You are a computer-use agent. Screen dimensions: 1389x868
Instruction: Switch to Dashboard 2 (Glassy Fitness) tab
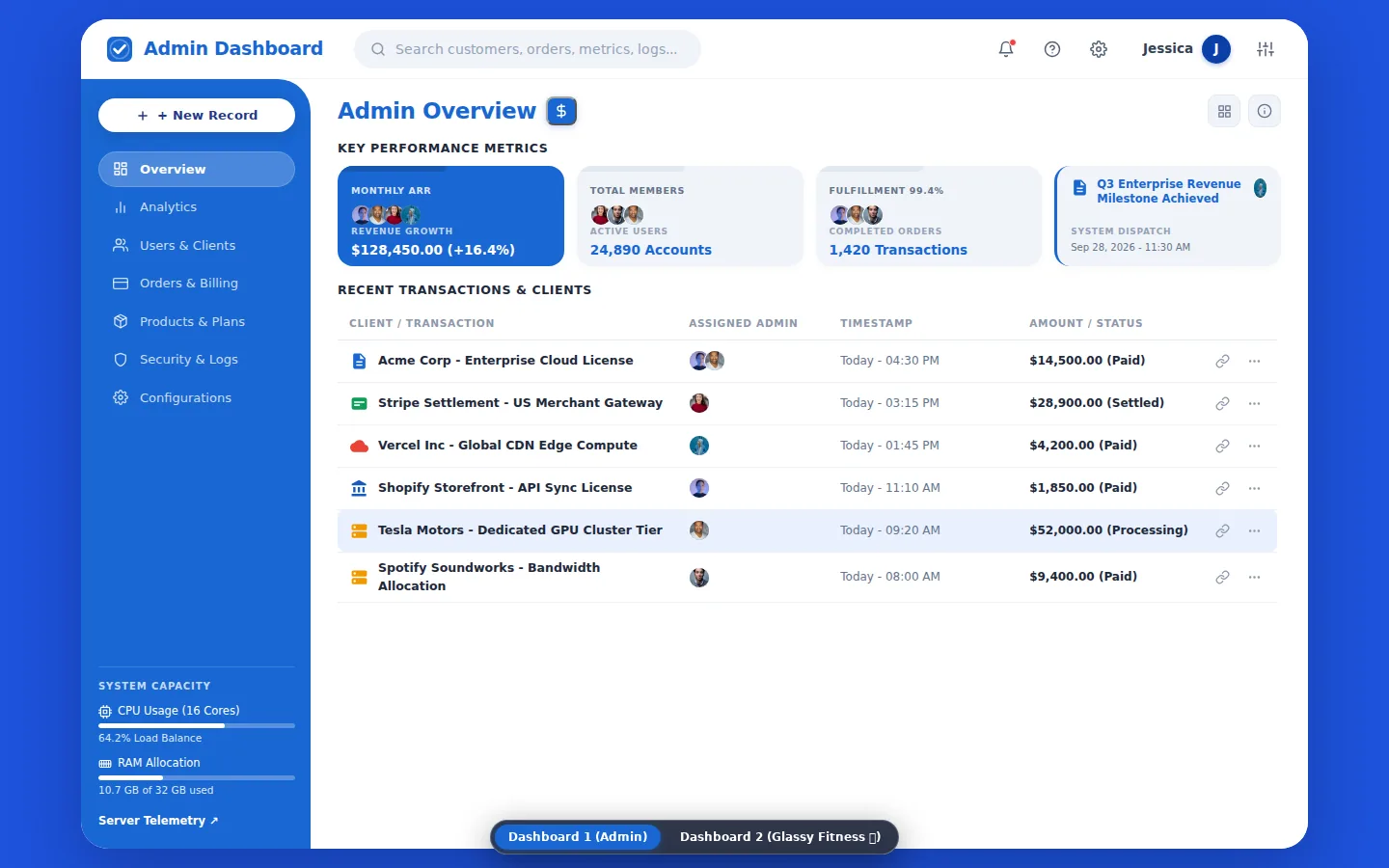click(x=780, y=836)
